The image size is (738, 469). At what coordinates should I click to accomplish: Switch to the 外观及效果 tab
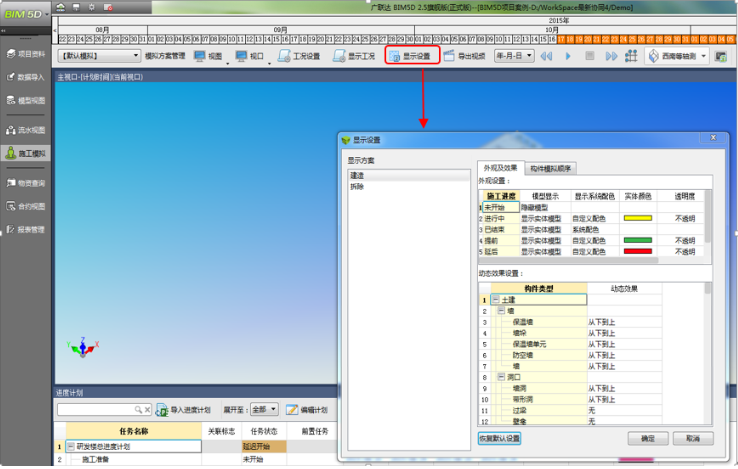click(x=500, y=168)
